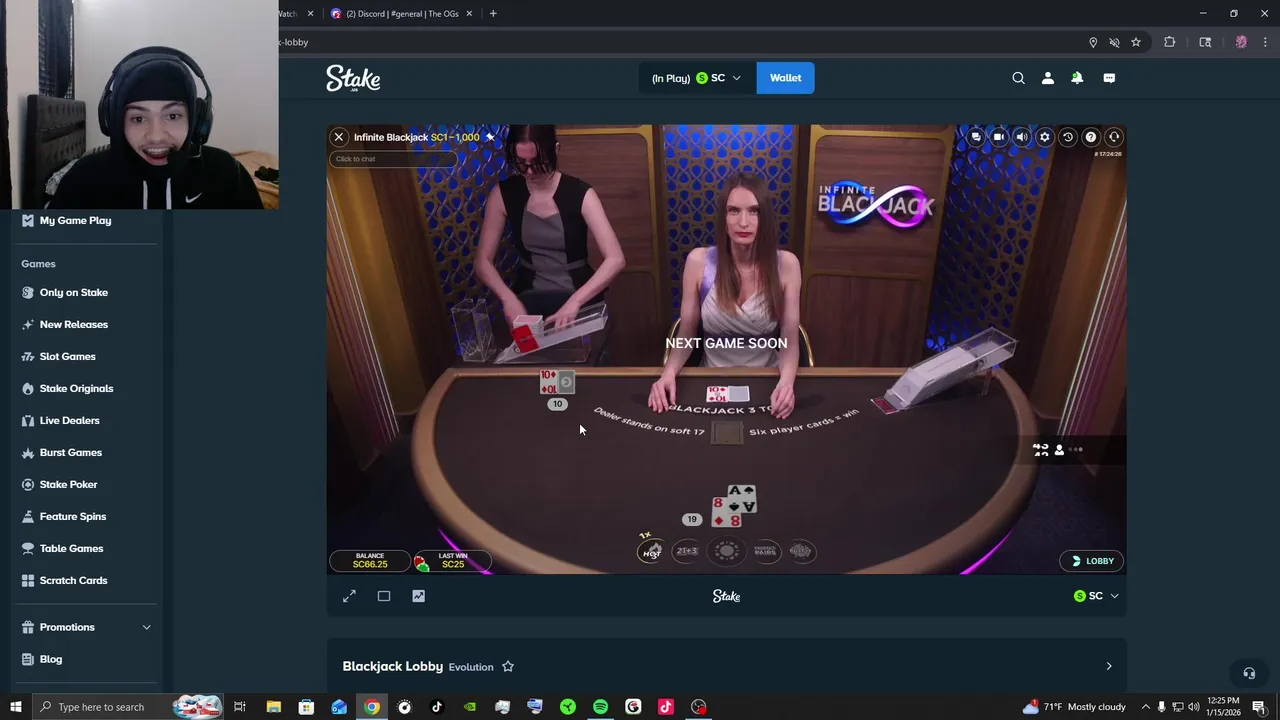1280x720 pixels.
Task: Favorite Infinite Blackjack with the star icon
Action: coord(490,137)
